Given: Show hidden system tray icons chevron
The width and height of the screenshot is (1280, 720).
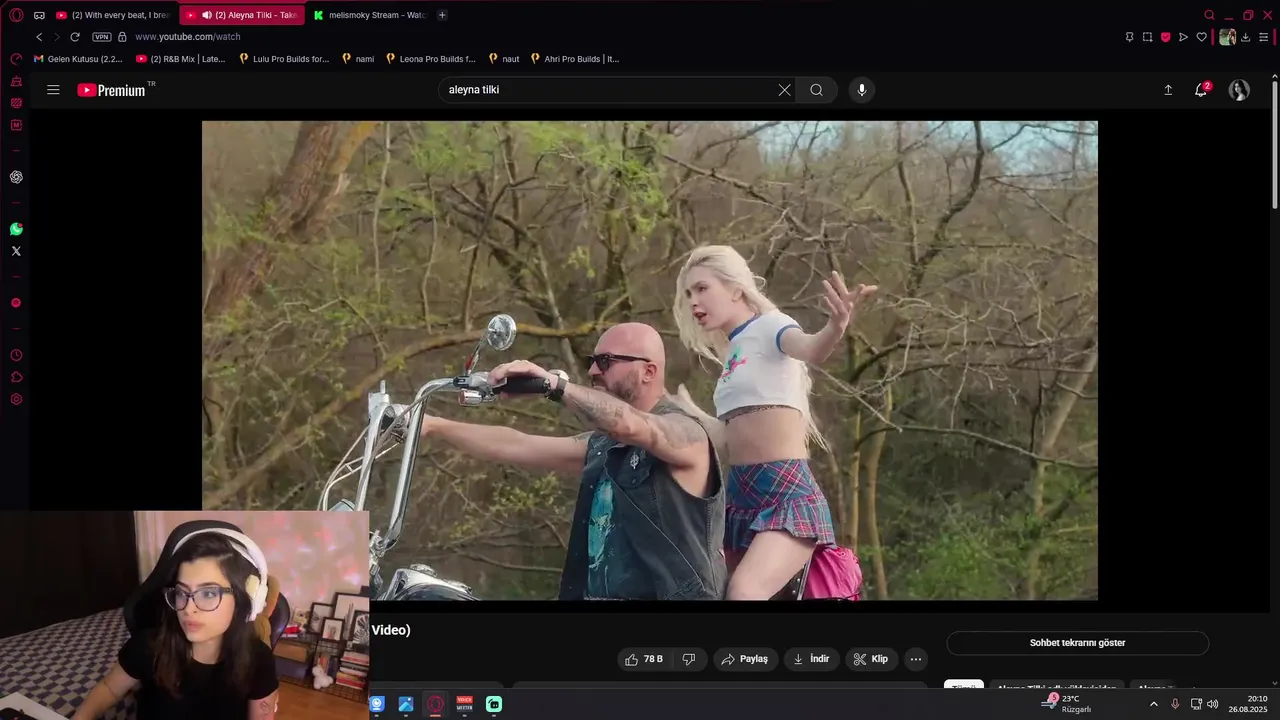Looking at the screenshot, I should (1153, 704).
